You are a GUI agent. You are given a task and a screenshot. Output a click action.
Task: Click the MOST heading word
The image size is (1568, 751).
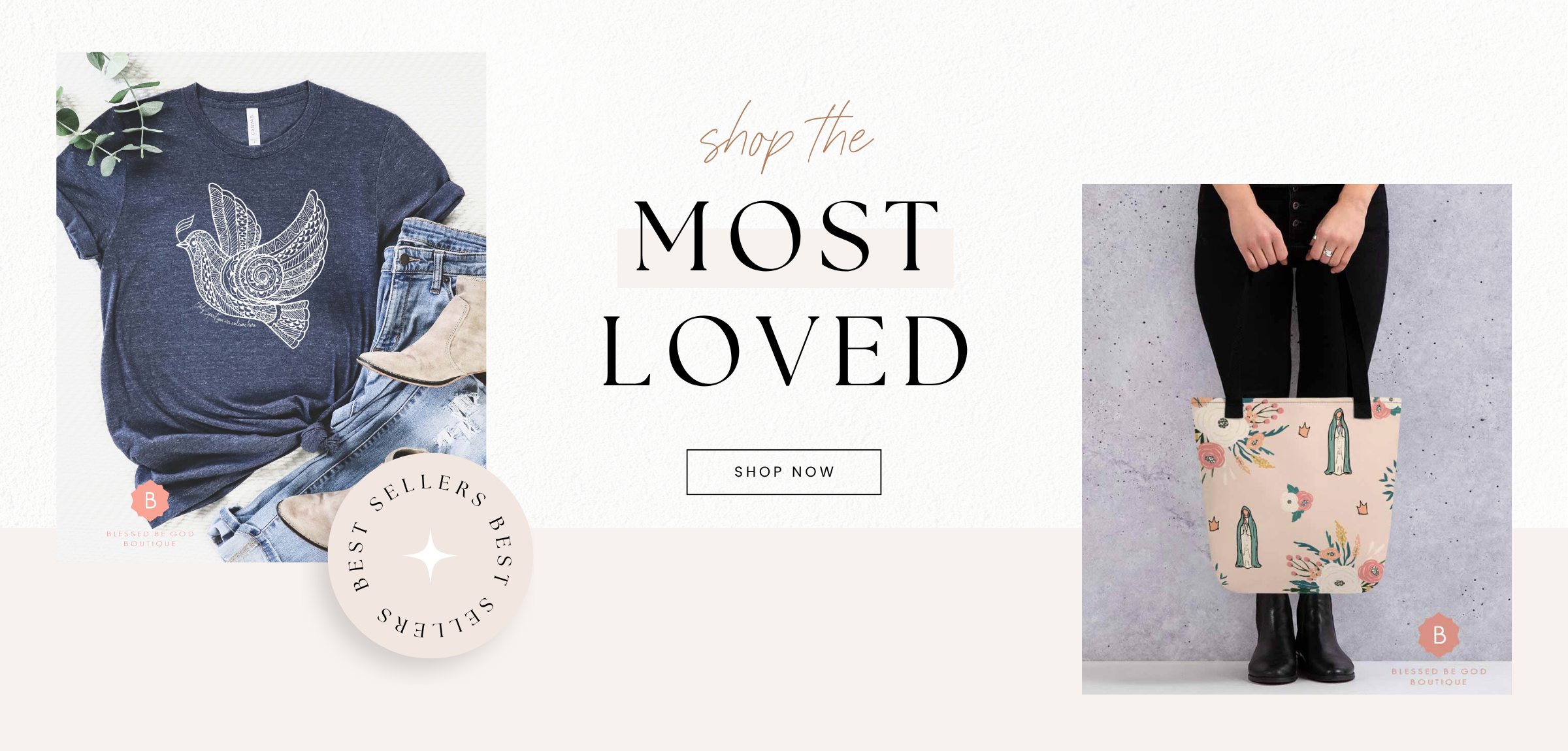pos(786,235)
